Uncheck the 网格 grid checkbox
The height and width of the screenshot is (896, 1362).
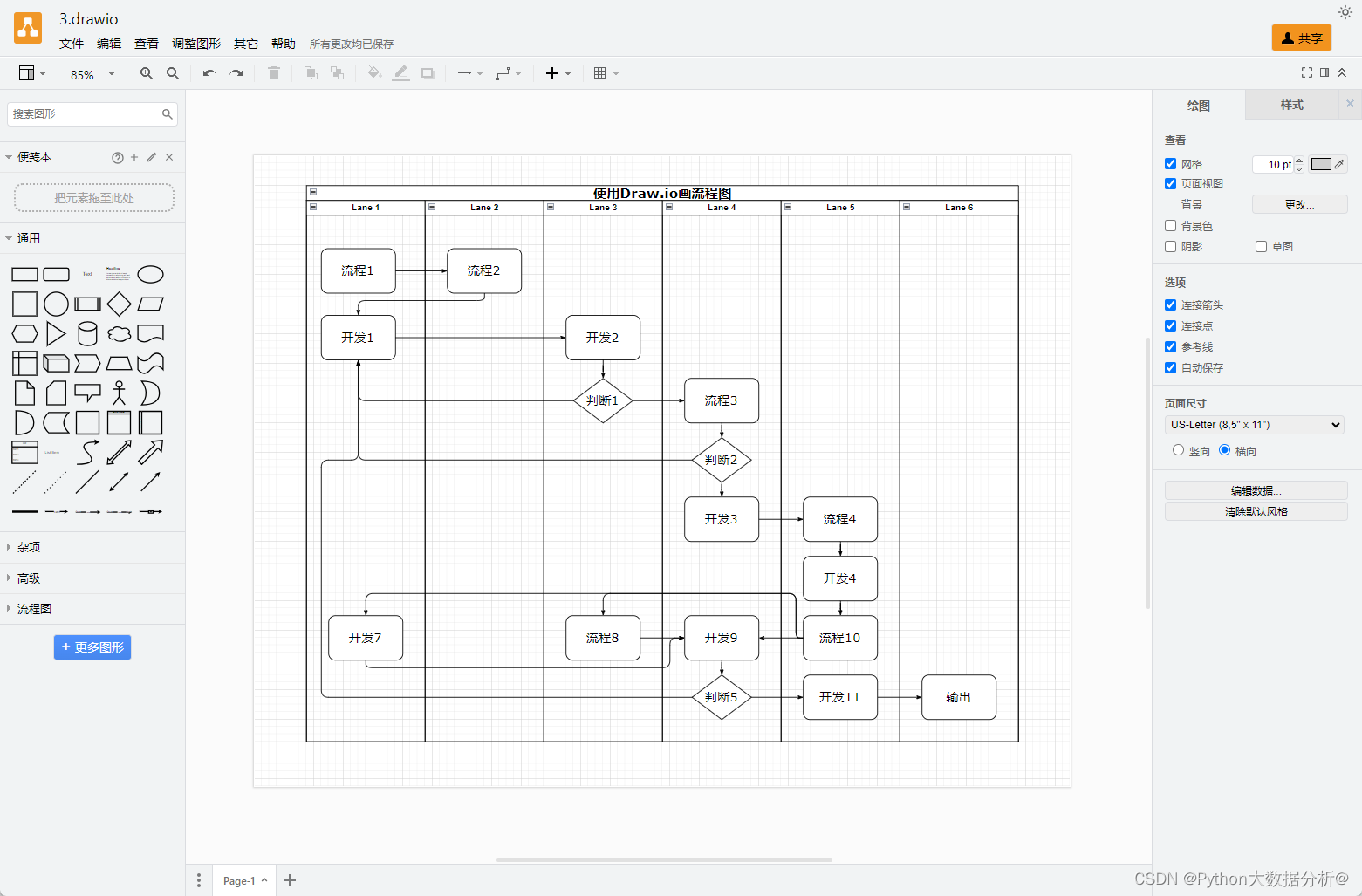pyautogui.click(x=1171, y=164)
